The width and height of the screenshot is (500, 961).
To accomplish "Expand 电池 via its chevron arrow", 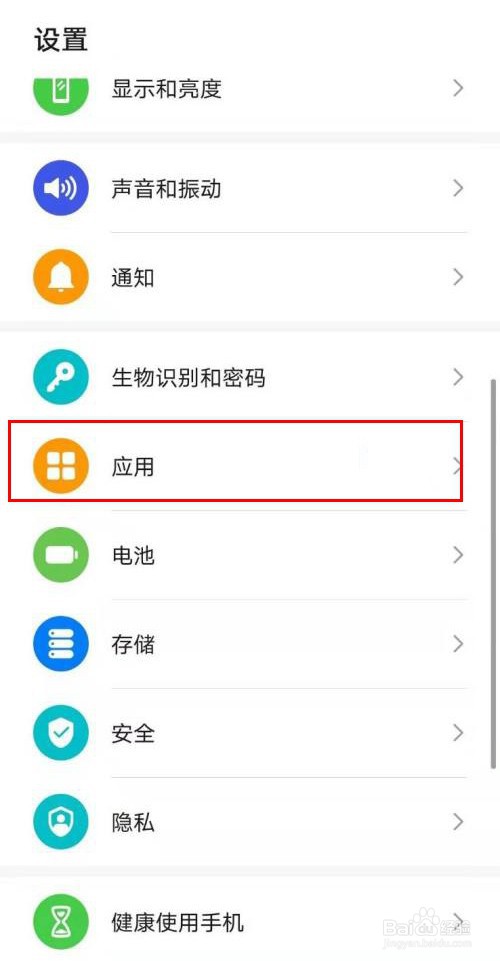I will 458,555.
